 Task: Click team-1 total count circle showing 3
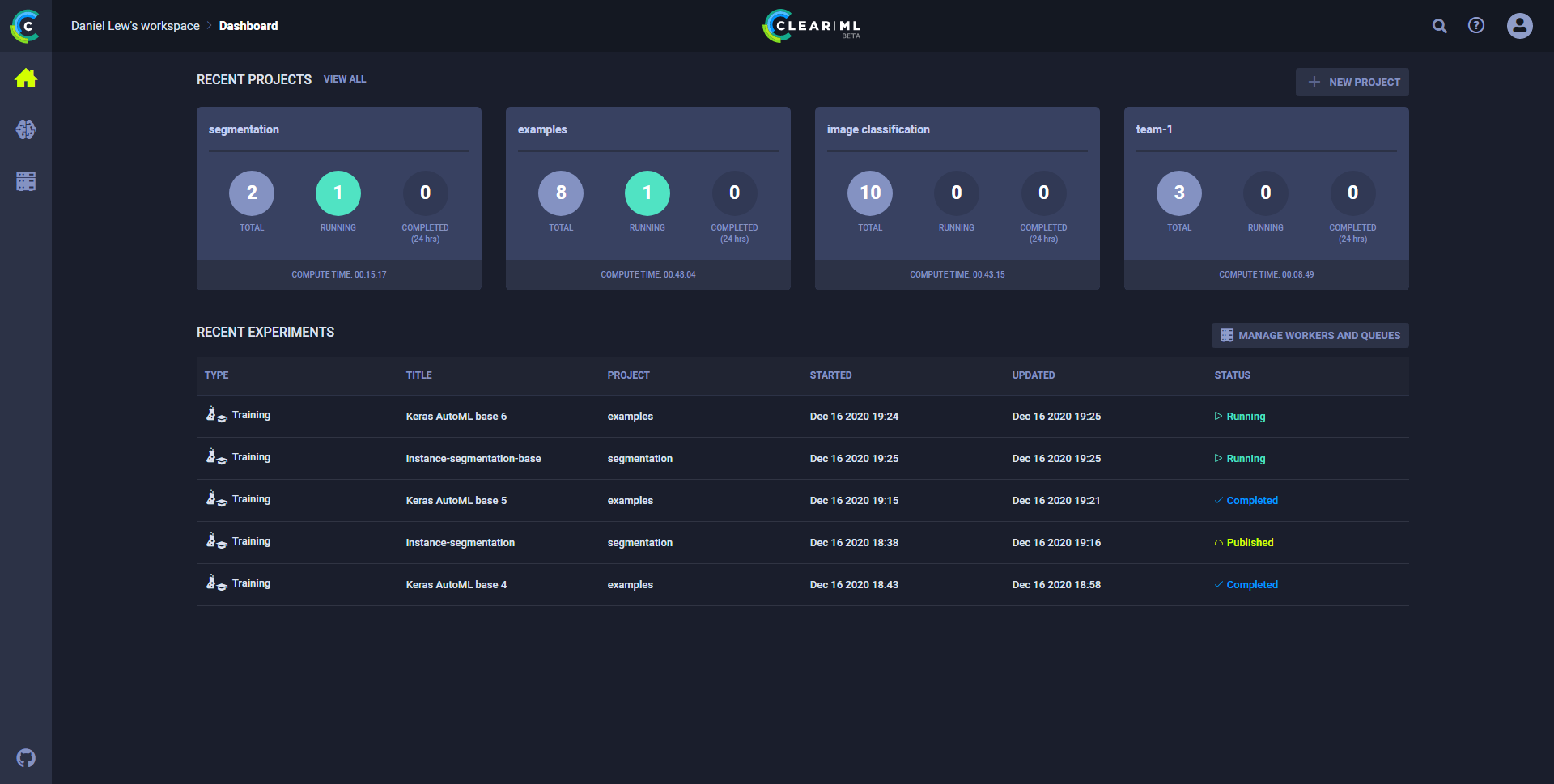(x=1179, y=193)
